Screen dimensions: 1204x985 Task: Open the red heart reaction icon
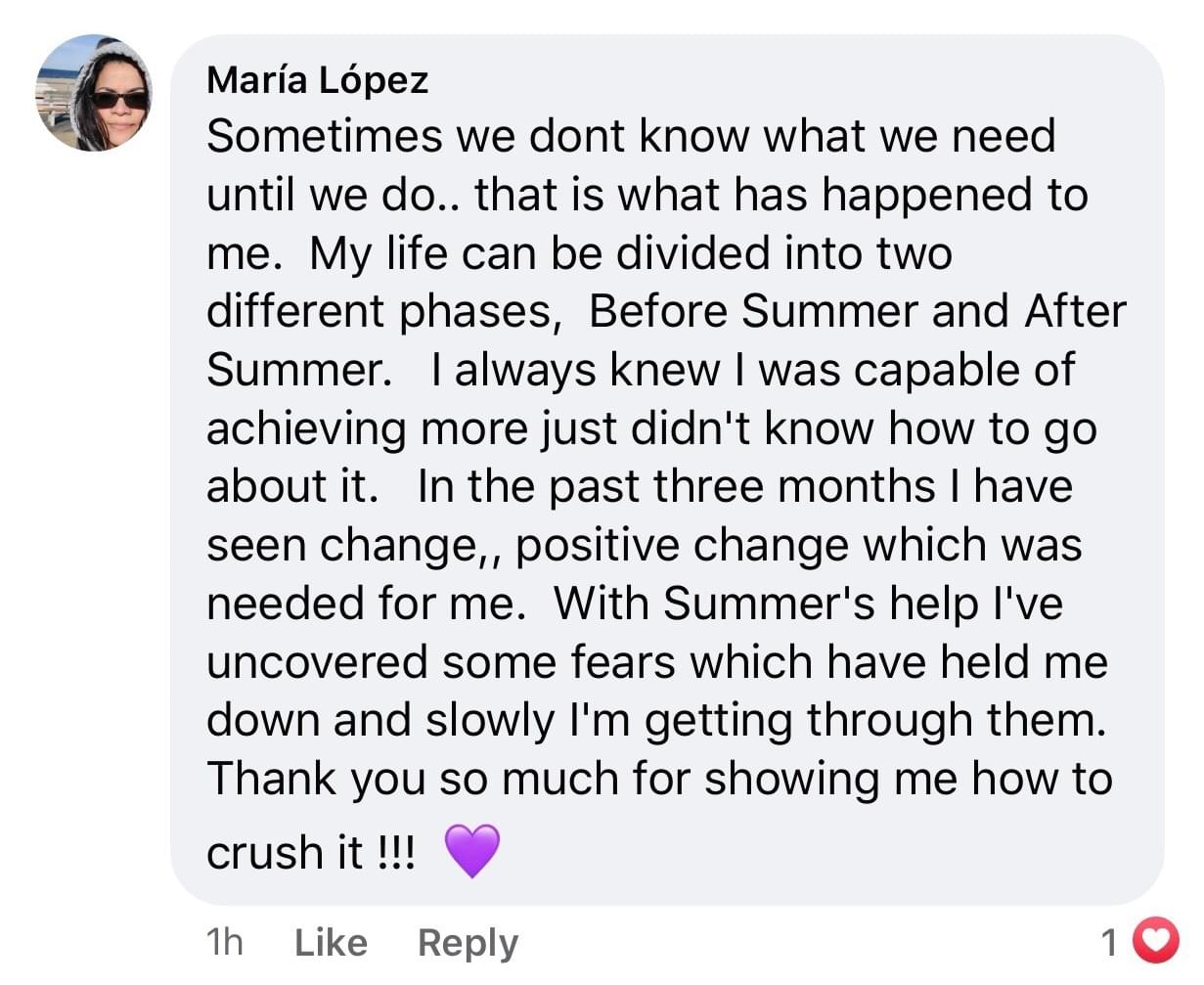point(1155,941)
